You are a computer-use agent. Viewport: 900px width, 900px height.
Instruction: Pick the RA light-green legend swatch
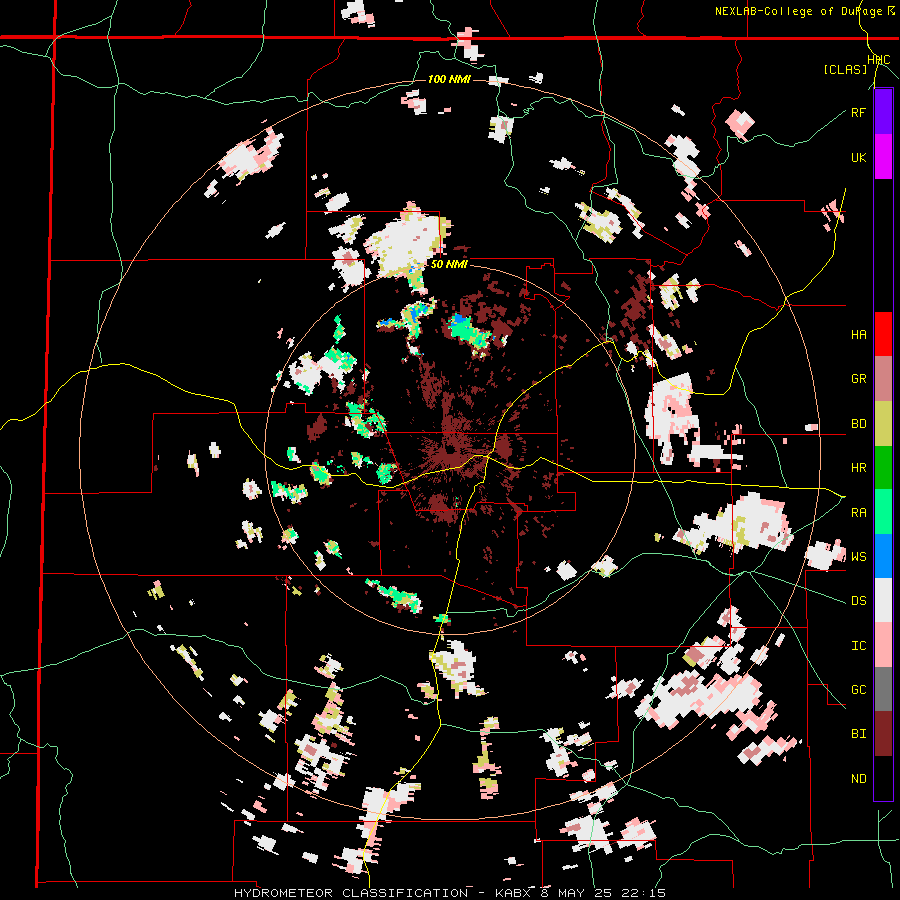click(x=883, y=512)
